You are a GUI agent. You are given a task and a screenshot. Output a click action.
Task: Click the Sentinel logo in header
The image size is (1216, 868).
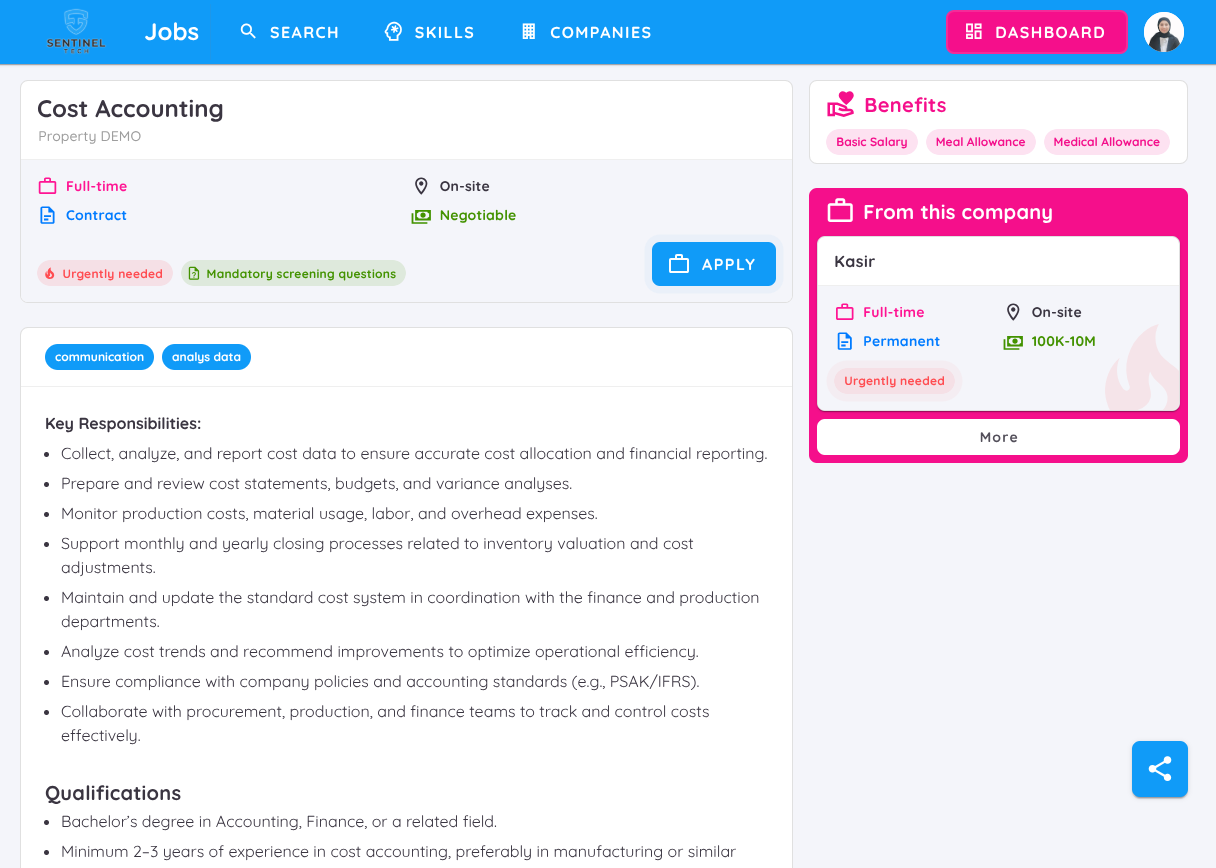[x=76, y=32]
